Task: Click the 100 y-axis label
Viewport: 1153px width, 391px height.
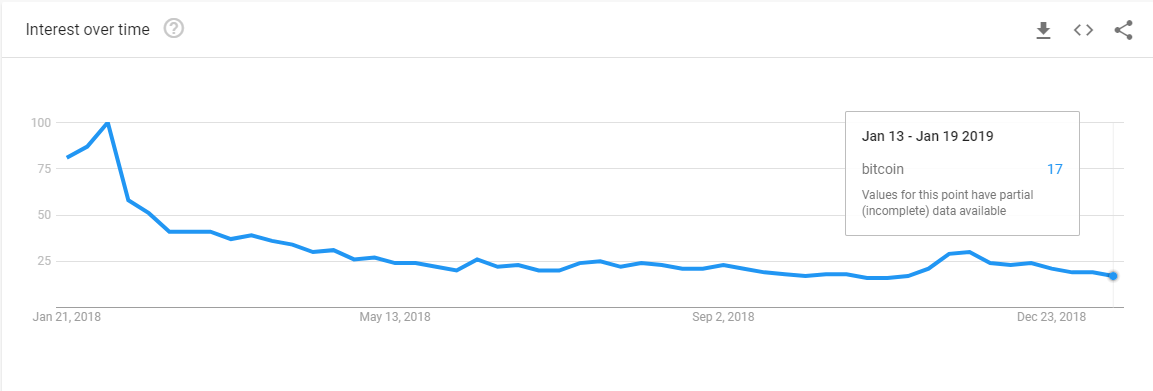Action: click(x=40, y=123)
